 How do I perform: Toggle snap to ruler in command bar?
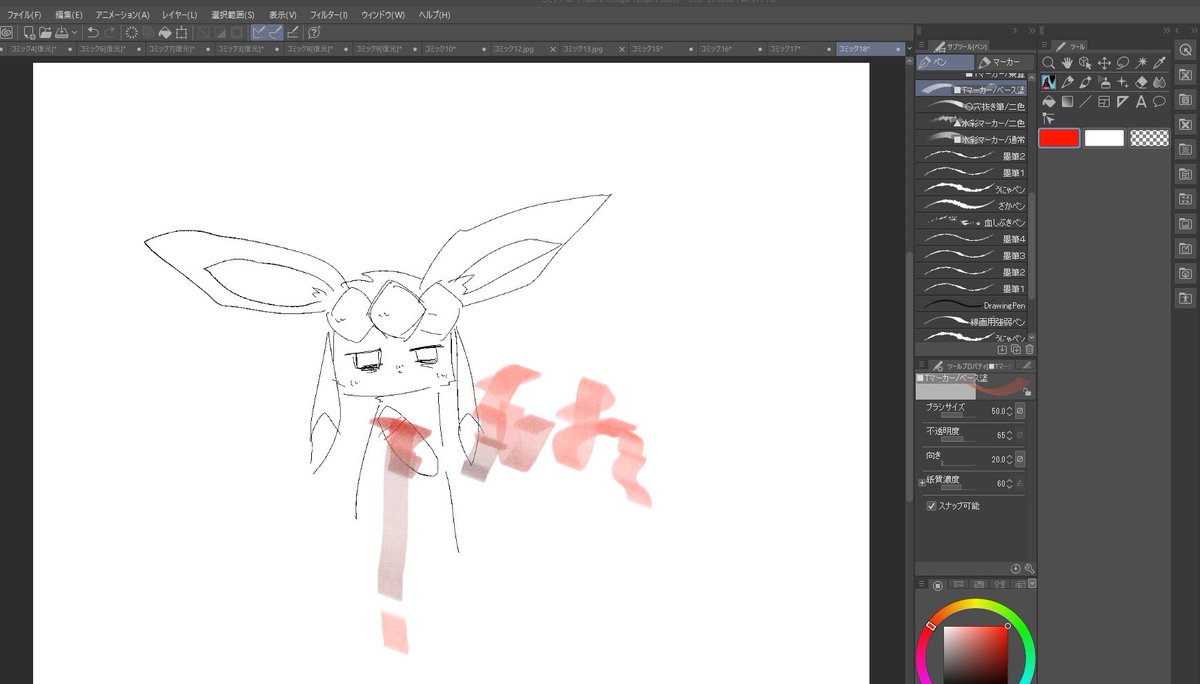(x=258, y=32)
